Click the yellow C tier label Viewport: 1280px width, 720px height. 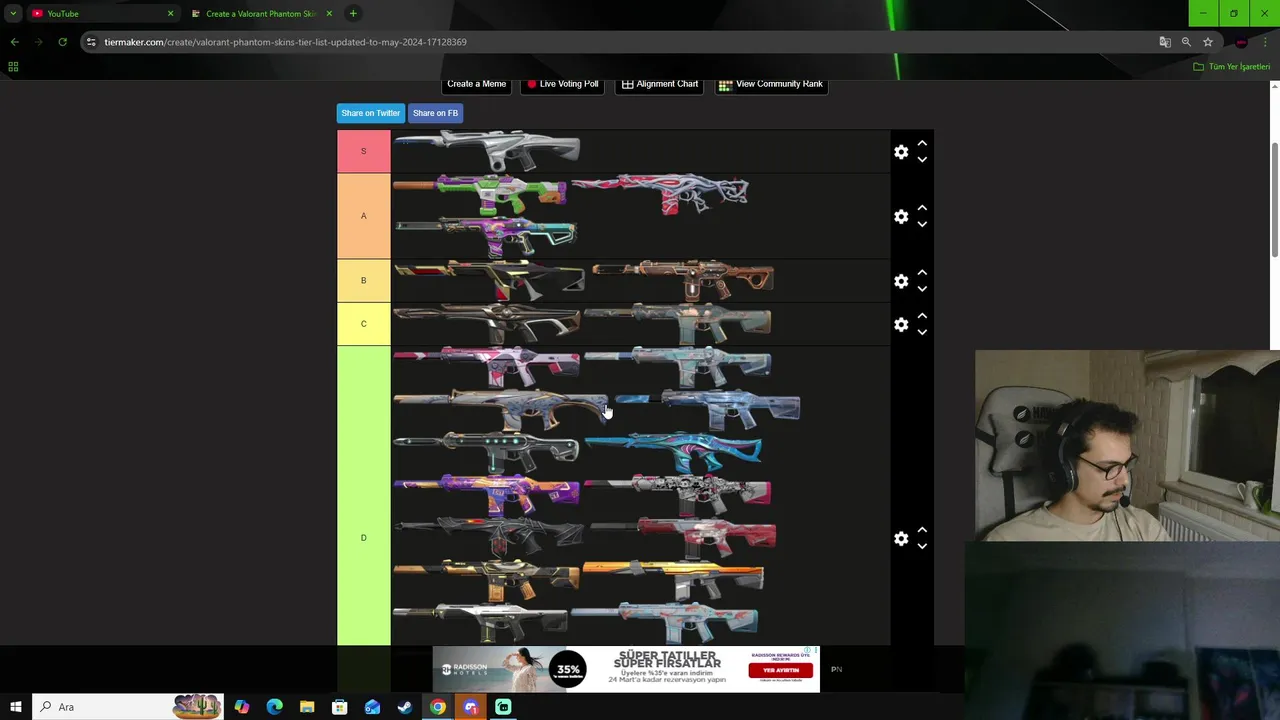pos(364,324)
